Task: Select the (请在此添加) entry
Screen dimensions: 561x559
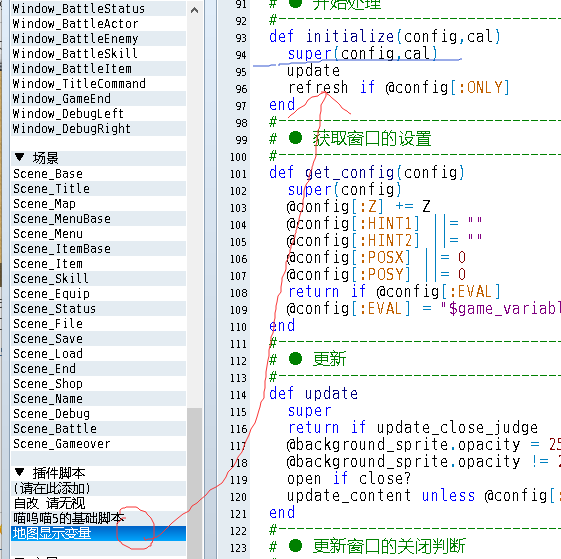Action: click(x=99, y=488)
